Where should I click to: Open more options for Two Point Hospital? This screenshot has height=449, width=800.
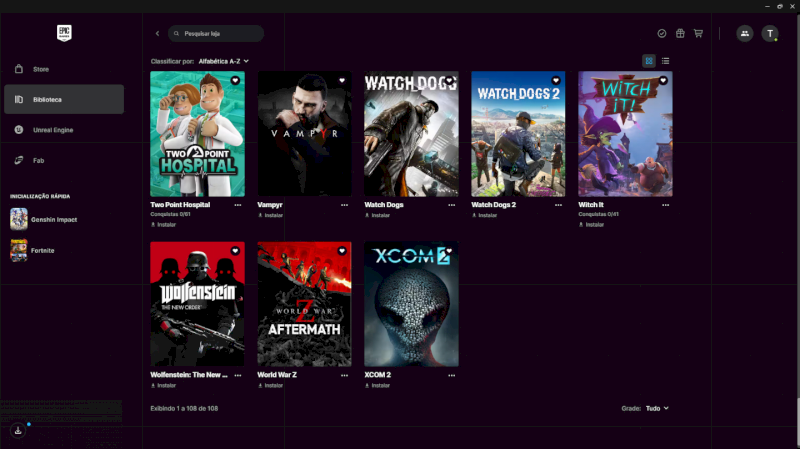point(238,205)
